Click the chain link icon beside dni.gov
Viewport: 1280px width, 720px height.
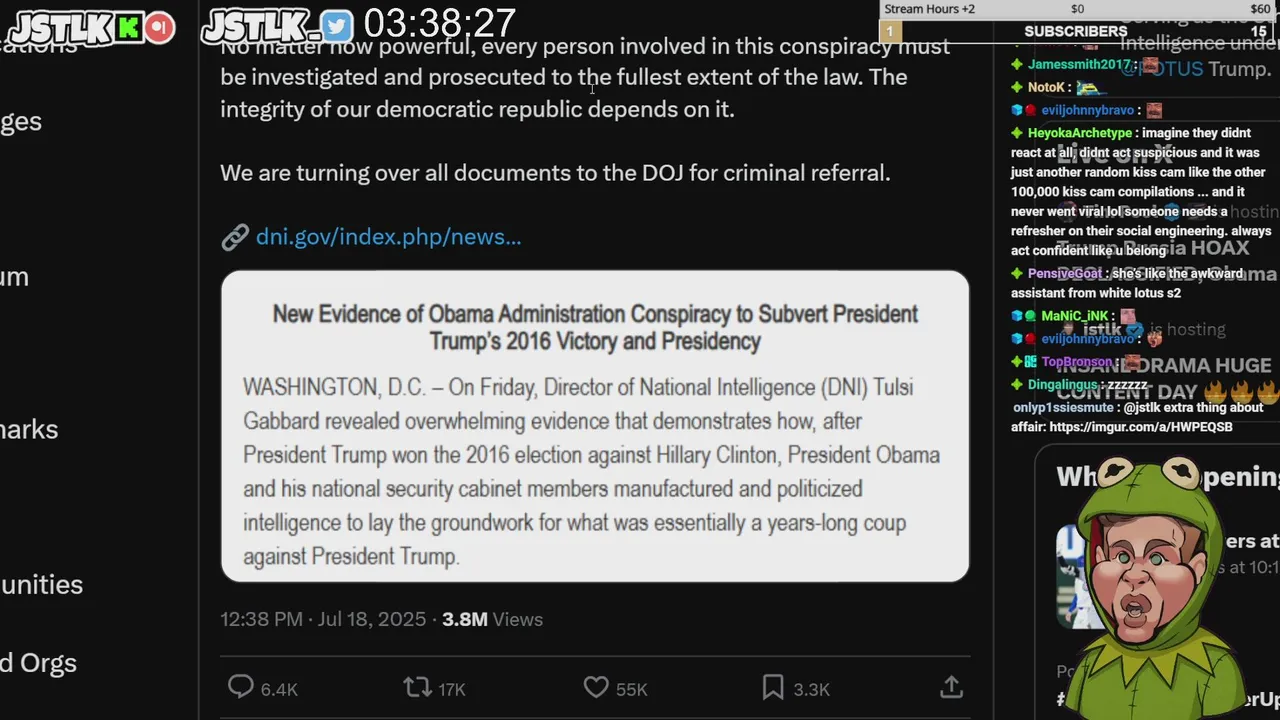[235, 237]
